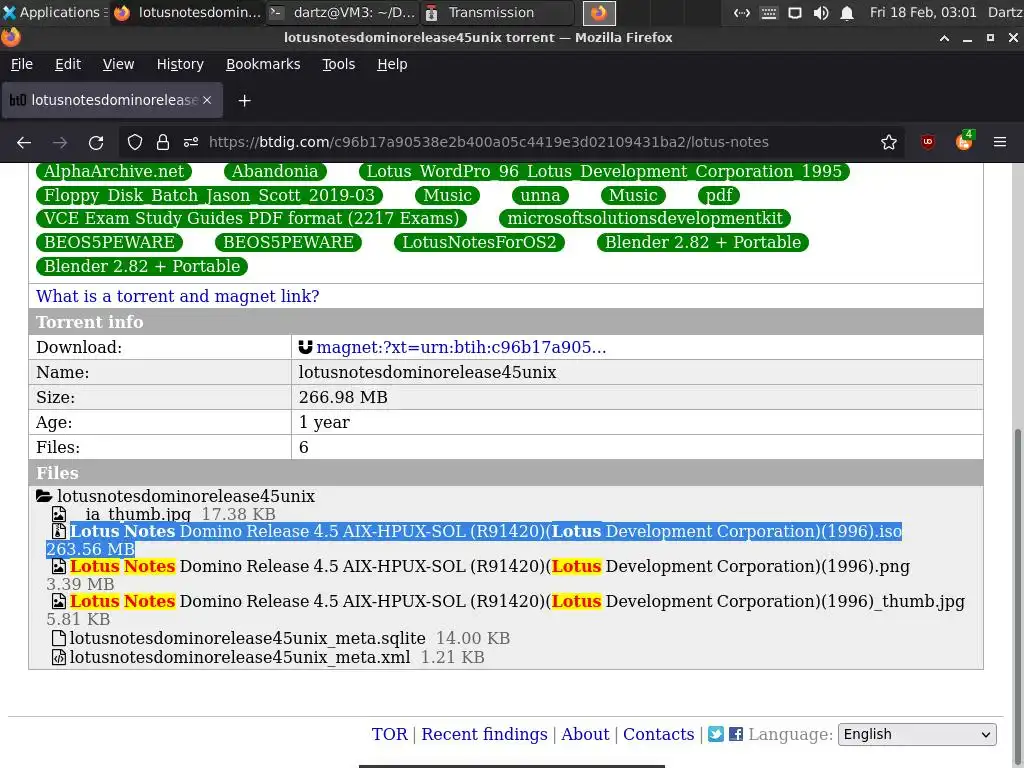Open a new browser tab
This screenshot has width=1024, height=768.
[244, 101]
